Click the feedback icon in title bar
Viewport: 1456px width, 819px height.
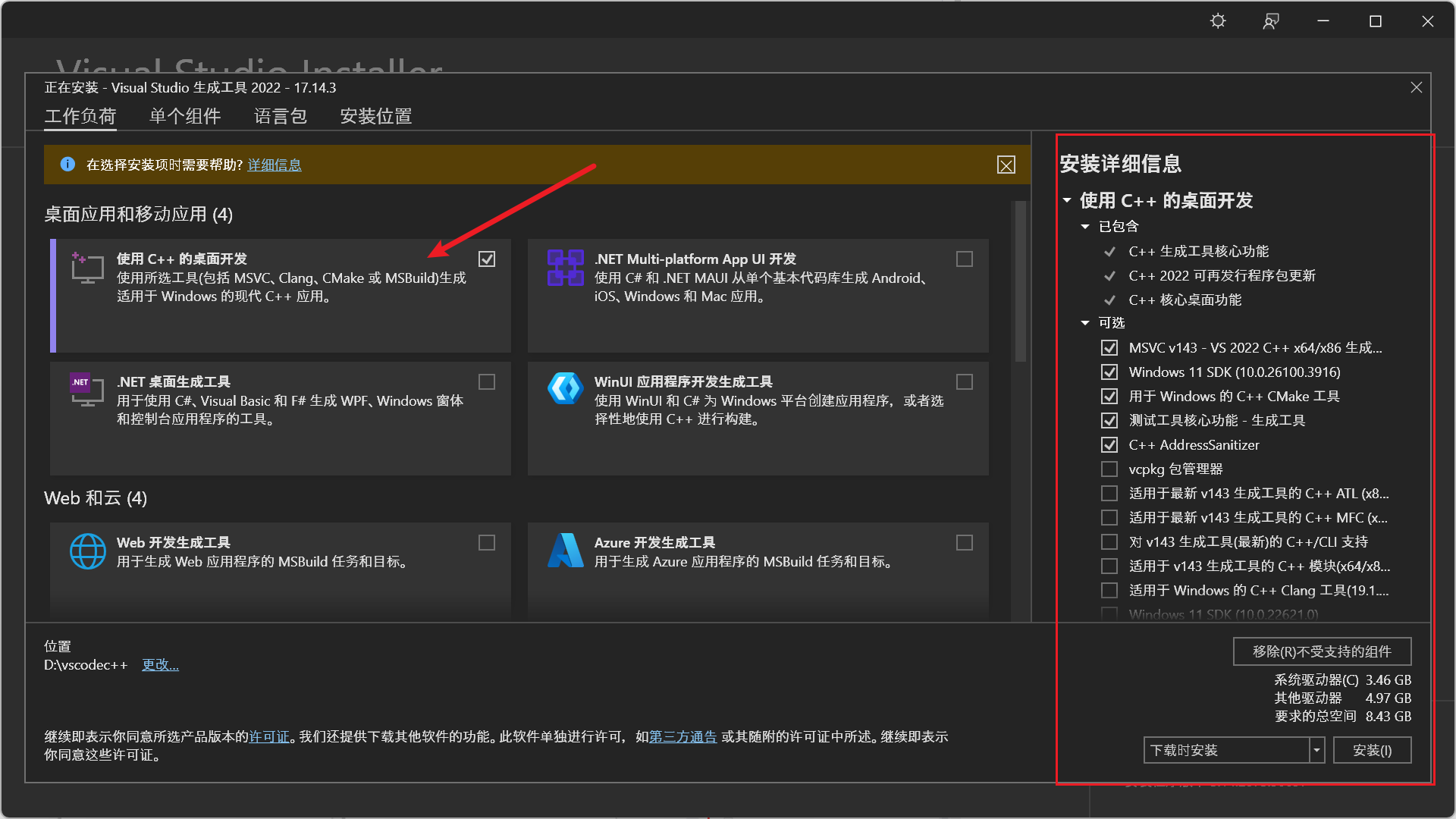tap(1270, 21)
